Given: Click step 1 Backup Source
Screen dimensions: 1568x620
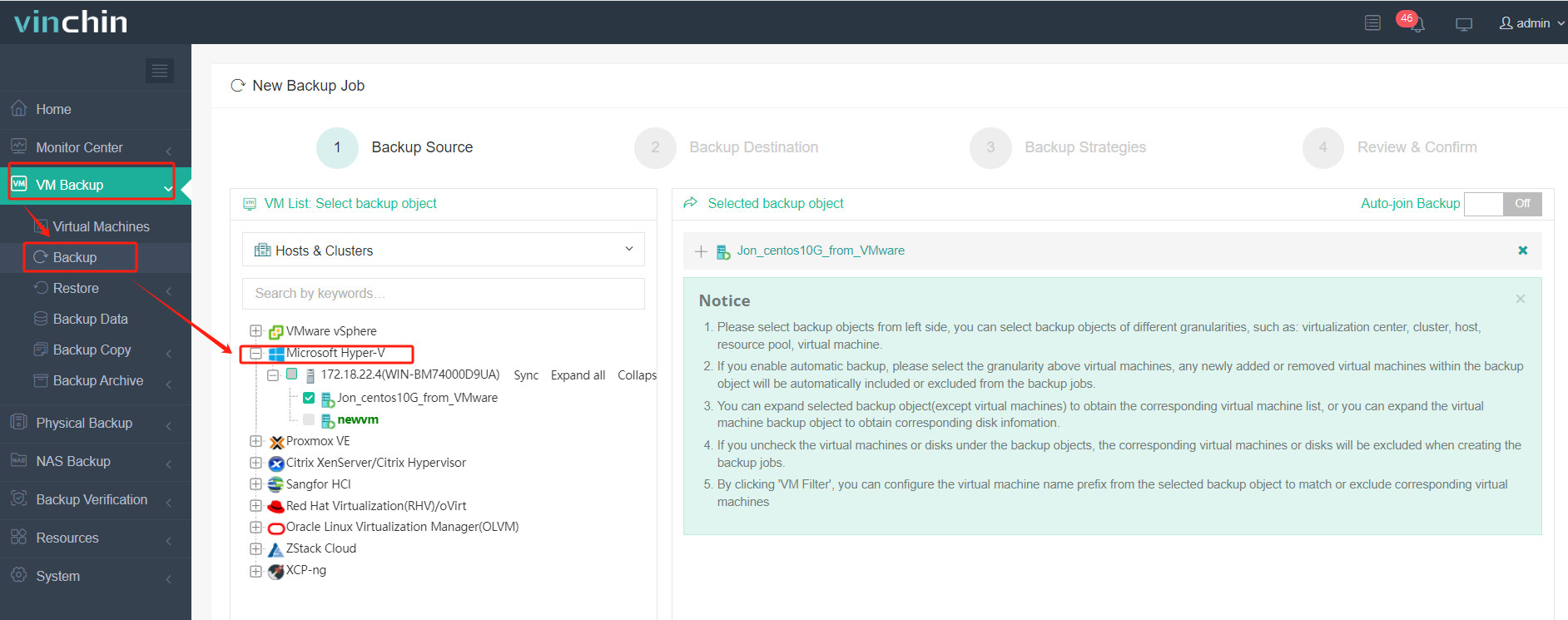Looking at the screenshot, I should pyautogui.click(x=394, y=147).
